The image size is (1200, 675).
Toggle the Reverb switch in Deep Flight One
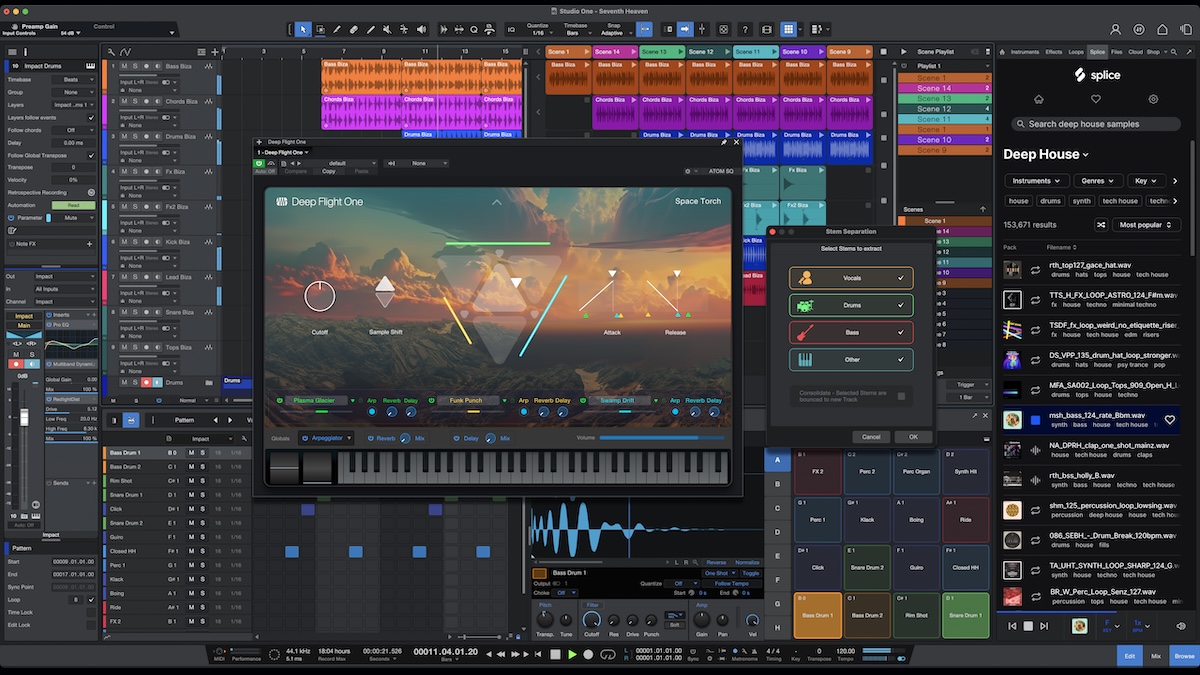coord(370,438)
